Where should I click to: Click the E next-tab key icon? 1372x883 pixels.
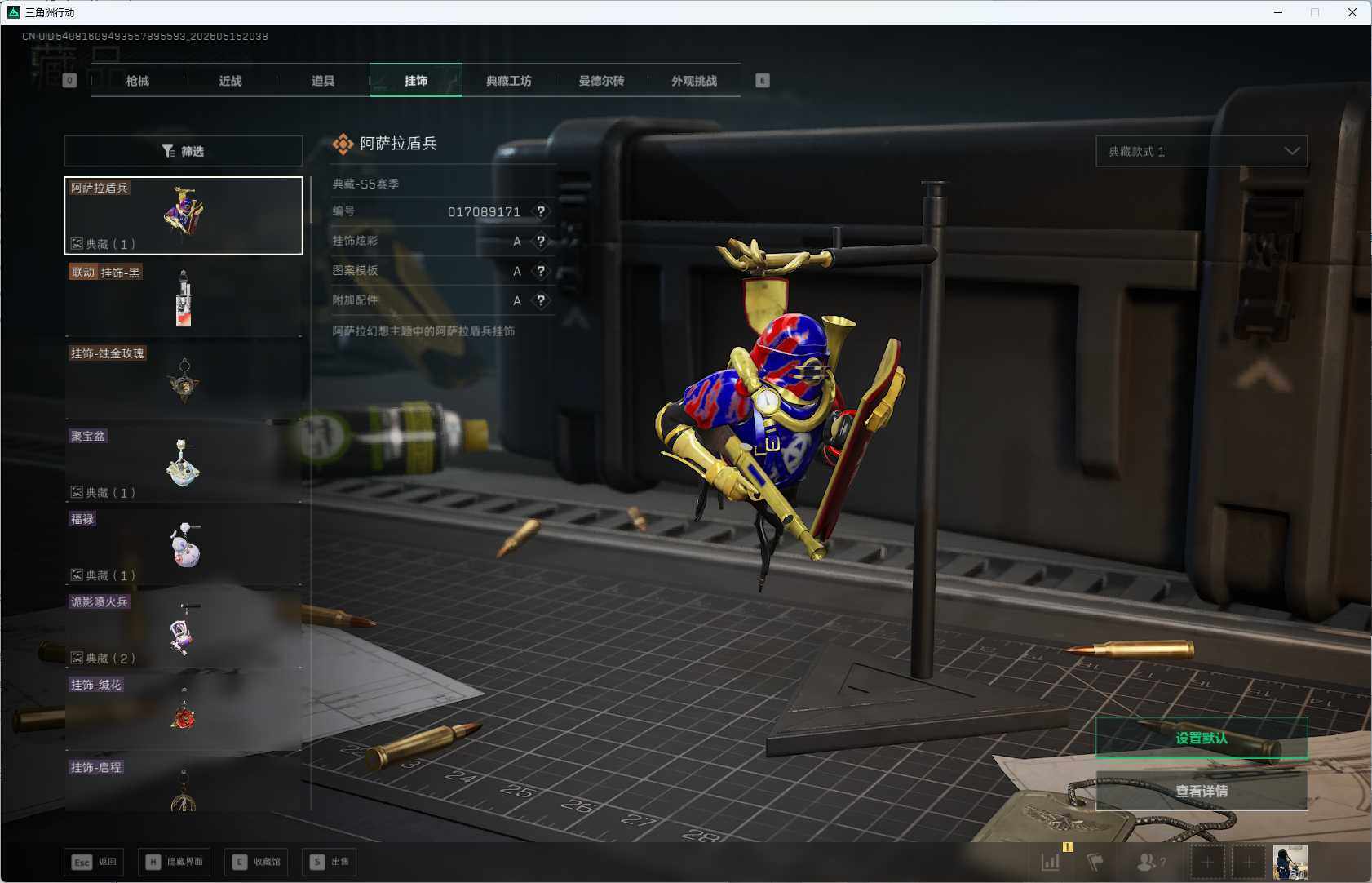click(x=763, y=80)
